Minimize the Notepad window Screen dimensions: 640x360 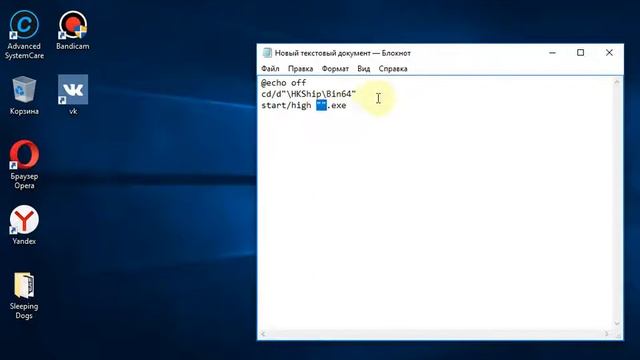[552, 53]
